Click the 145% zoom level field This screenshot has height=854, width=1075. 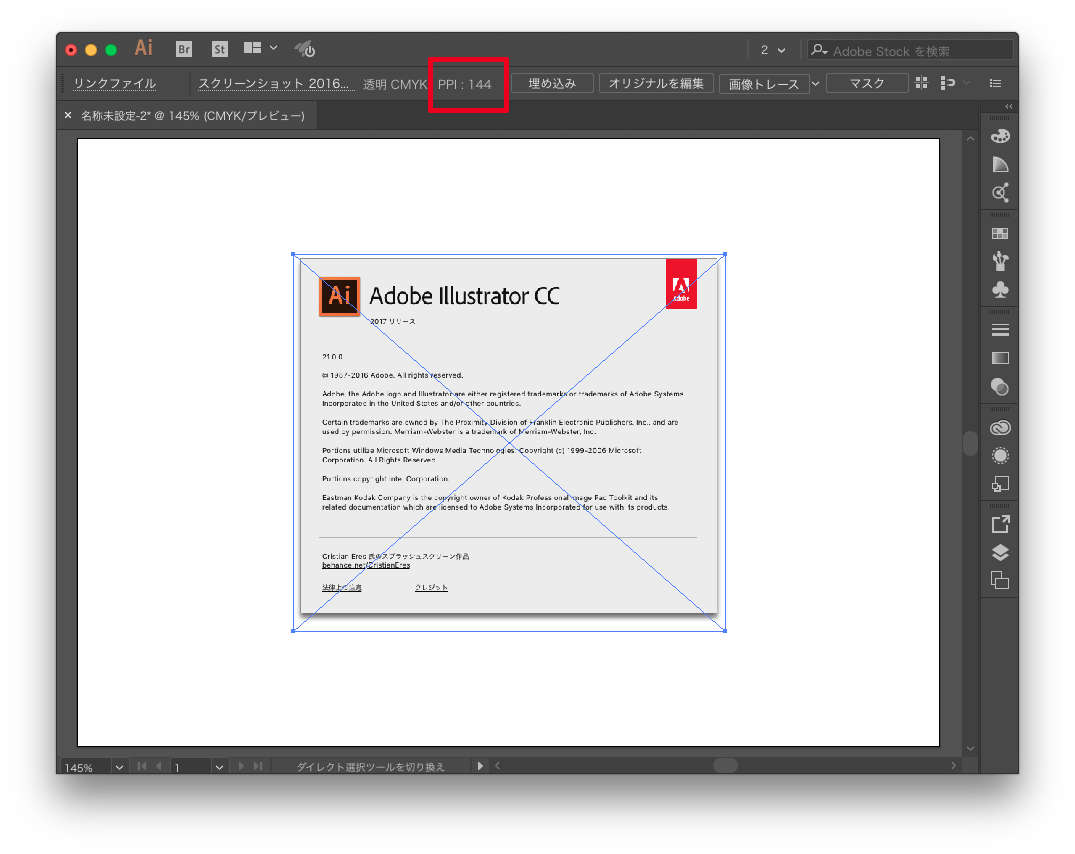pos(86,768)
